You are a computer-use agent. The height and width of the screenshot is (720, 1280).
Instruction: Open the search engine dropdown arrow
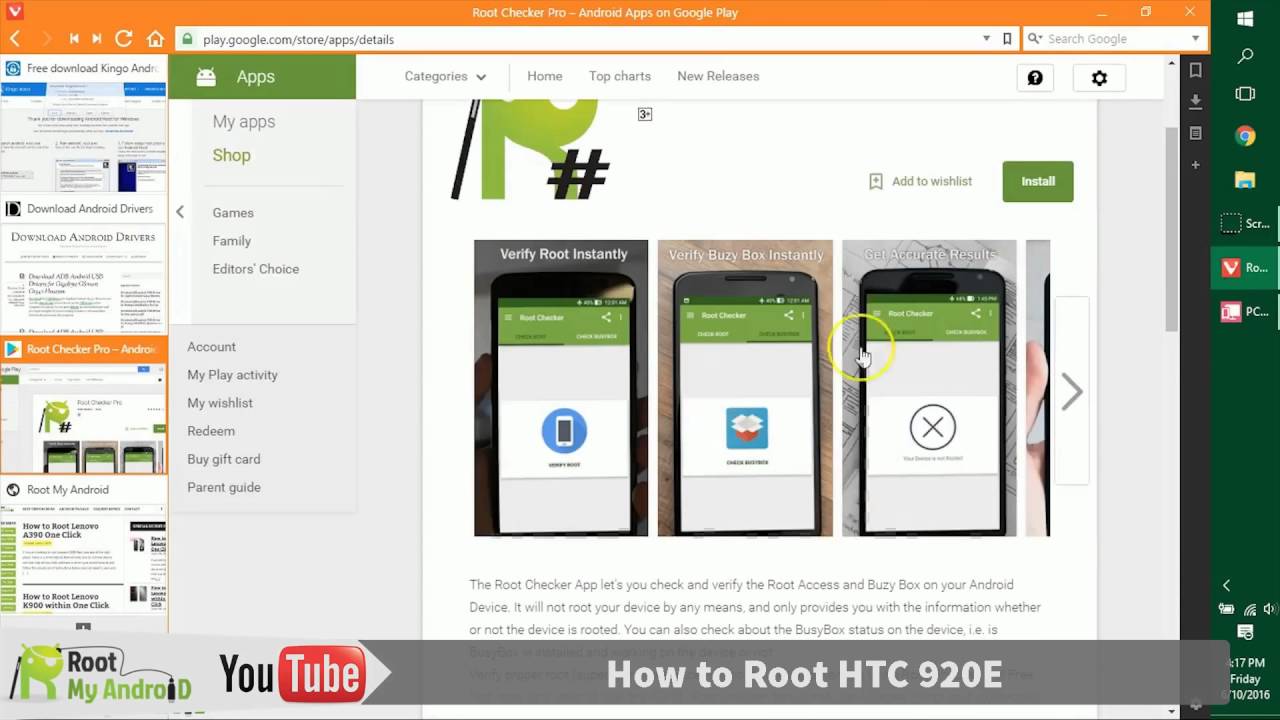[x=1195, y=39]
